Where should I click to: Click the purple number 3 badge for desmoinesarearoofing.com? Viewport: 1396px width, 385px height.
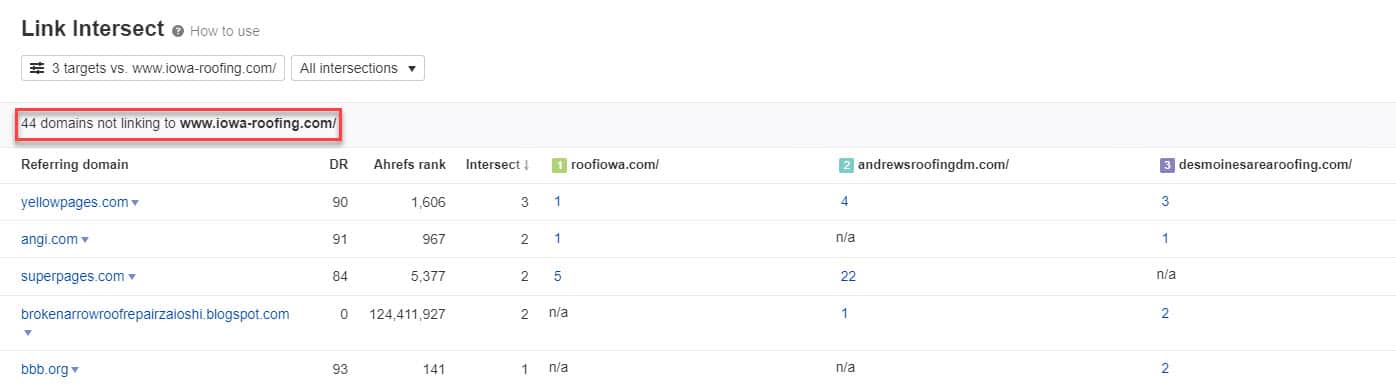pos(1167,165)
